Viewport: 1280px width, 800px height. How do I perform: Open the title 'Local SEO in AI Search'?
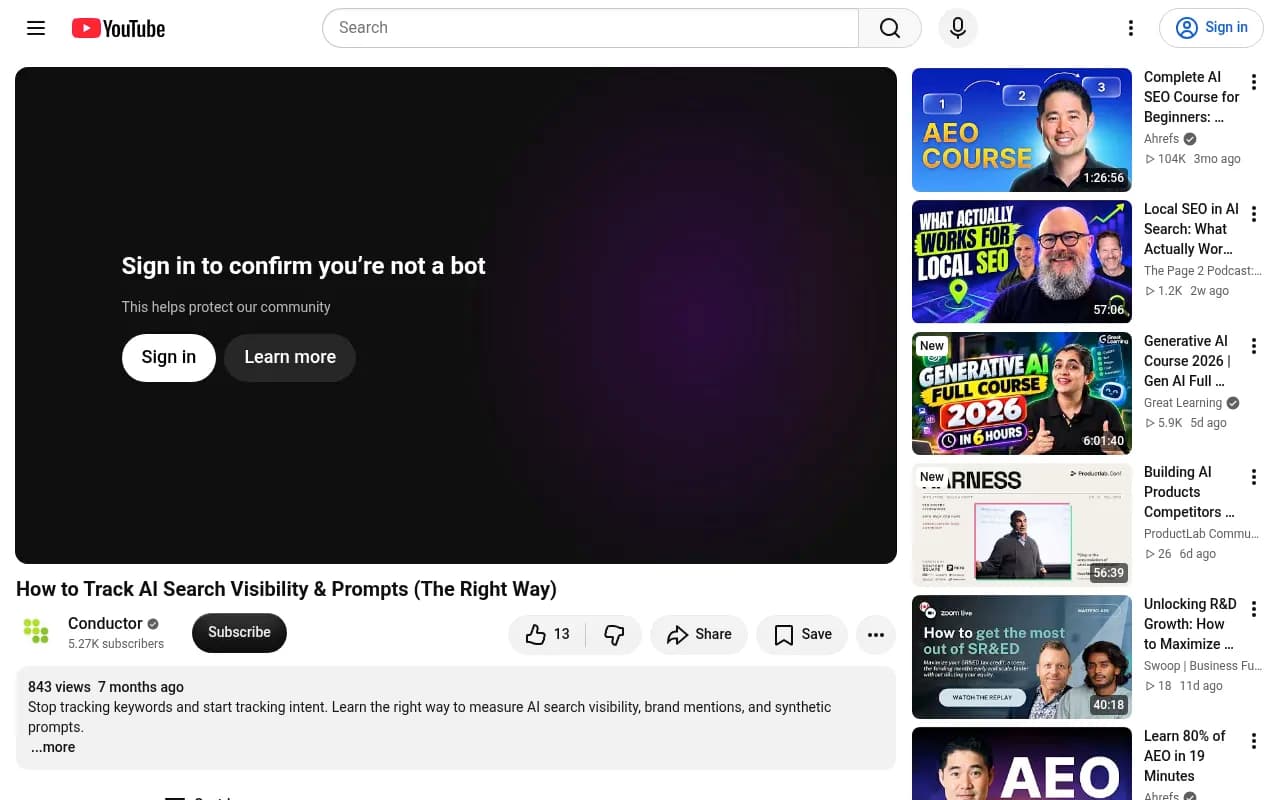(x=1191, y=229)
